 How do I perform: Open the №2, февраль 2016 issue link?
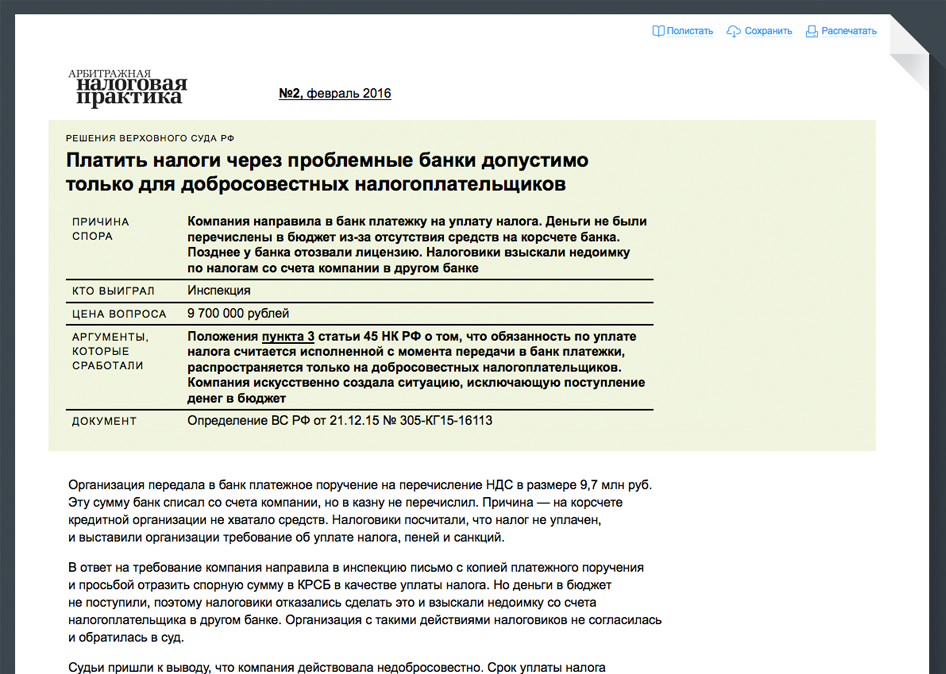pyautogui.click(x=334, y=94)
